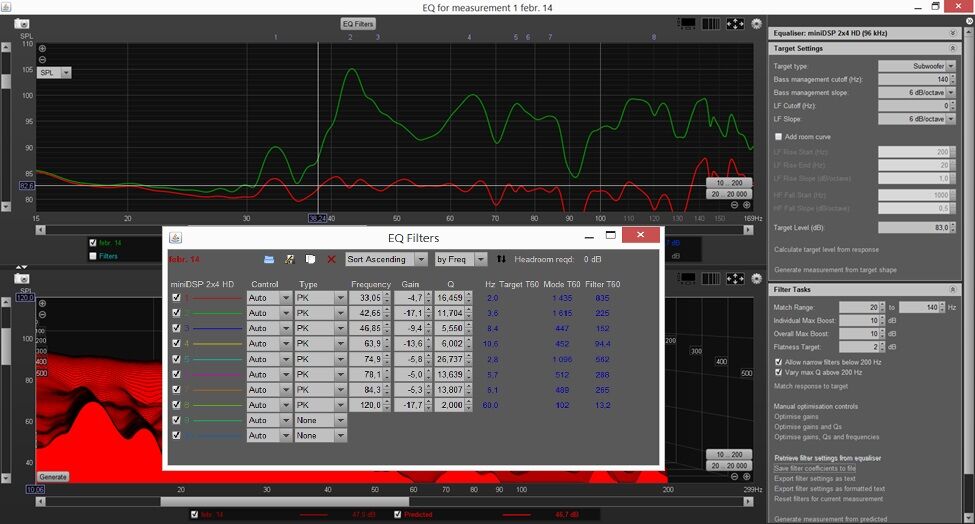Toggle waterfall graph frequency axis icon
The height and width of the screenshot is (524, 975).
click(711, 278)
